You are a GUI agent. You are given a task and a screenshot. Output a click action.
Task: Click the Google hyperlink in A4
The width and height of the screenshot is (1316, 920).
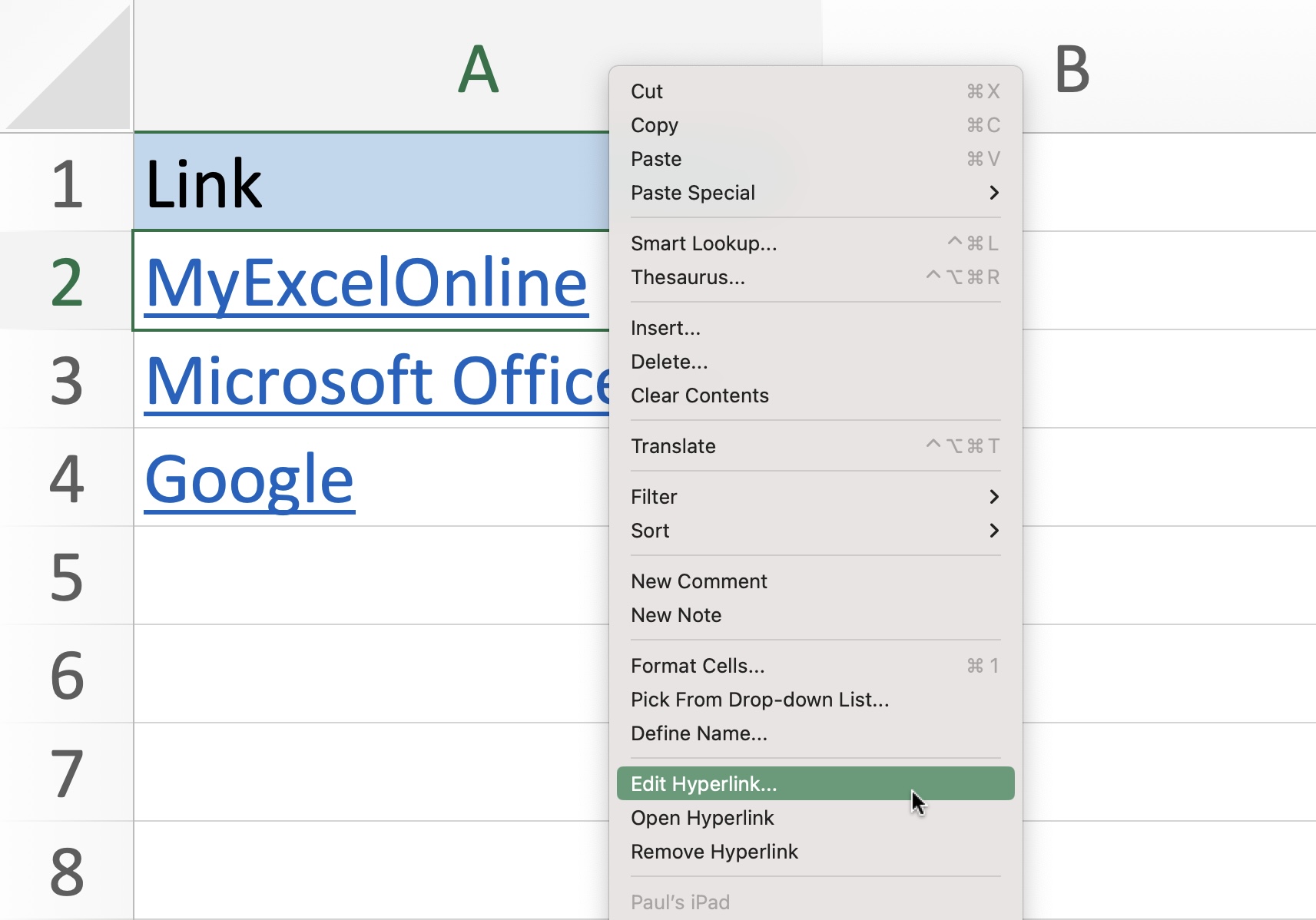click(250, 481)
